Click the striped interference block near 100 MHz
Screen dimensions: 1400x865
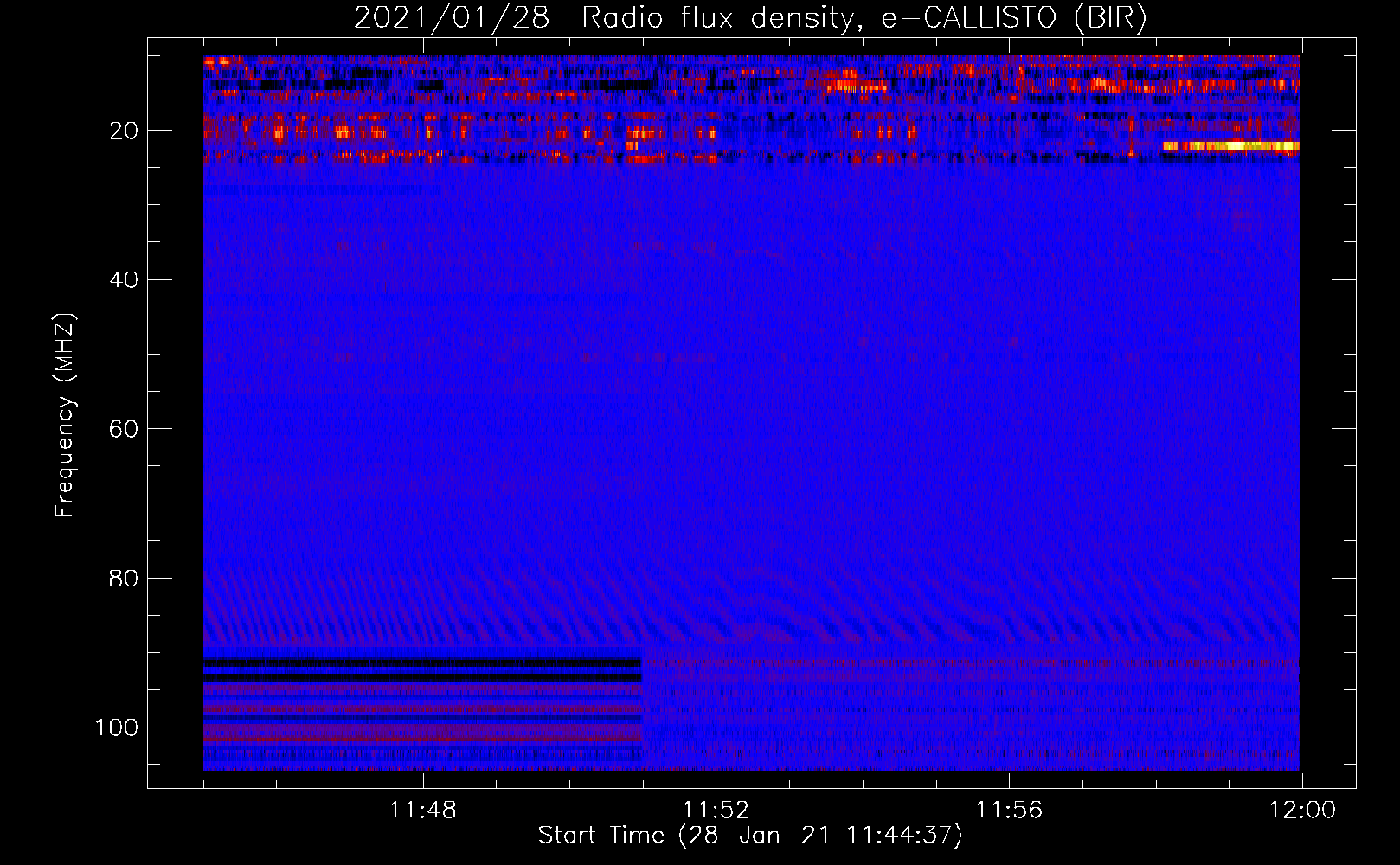click(x=423, y=708)
